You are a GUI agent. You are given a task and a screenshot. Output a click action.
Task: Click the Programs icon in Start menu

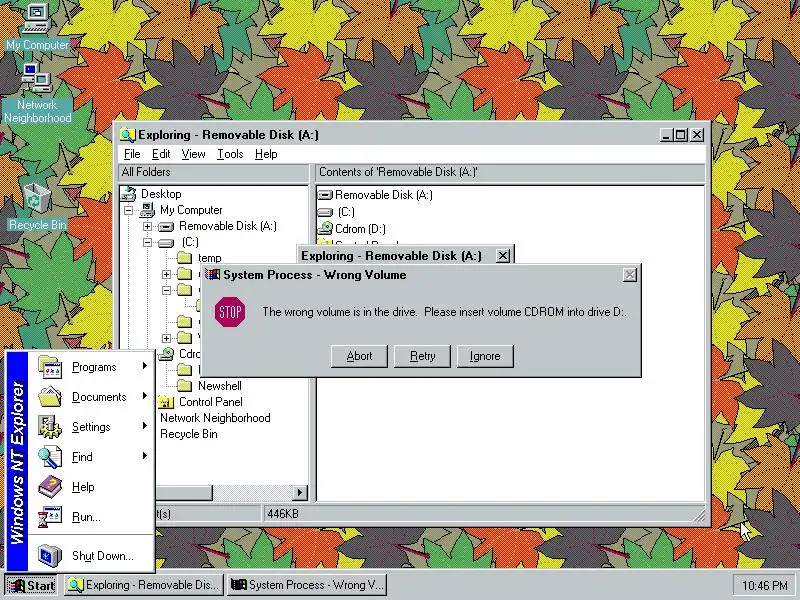pyautogui.click(x=49, y=367)
